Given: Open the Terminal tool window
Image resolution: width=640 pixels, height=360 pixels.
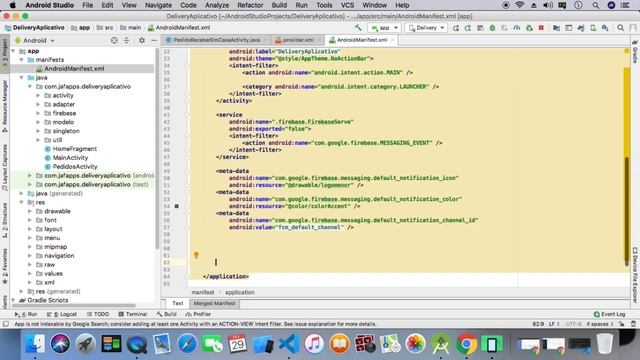Looking at the screenshot, I should click(133, 314).
